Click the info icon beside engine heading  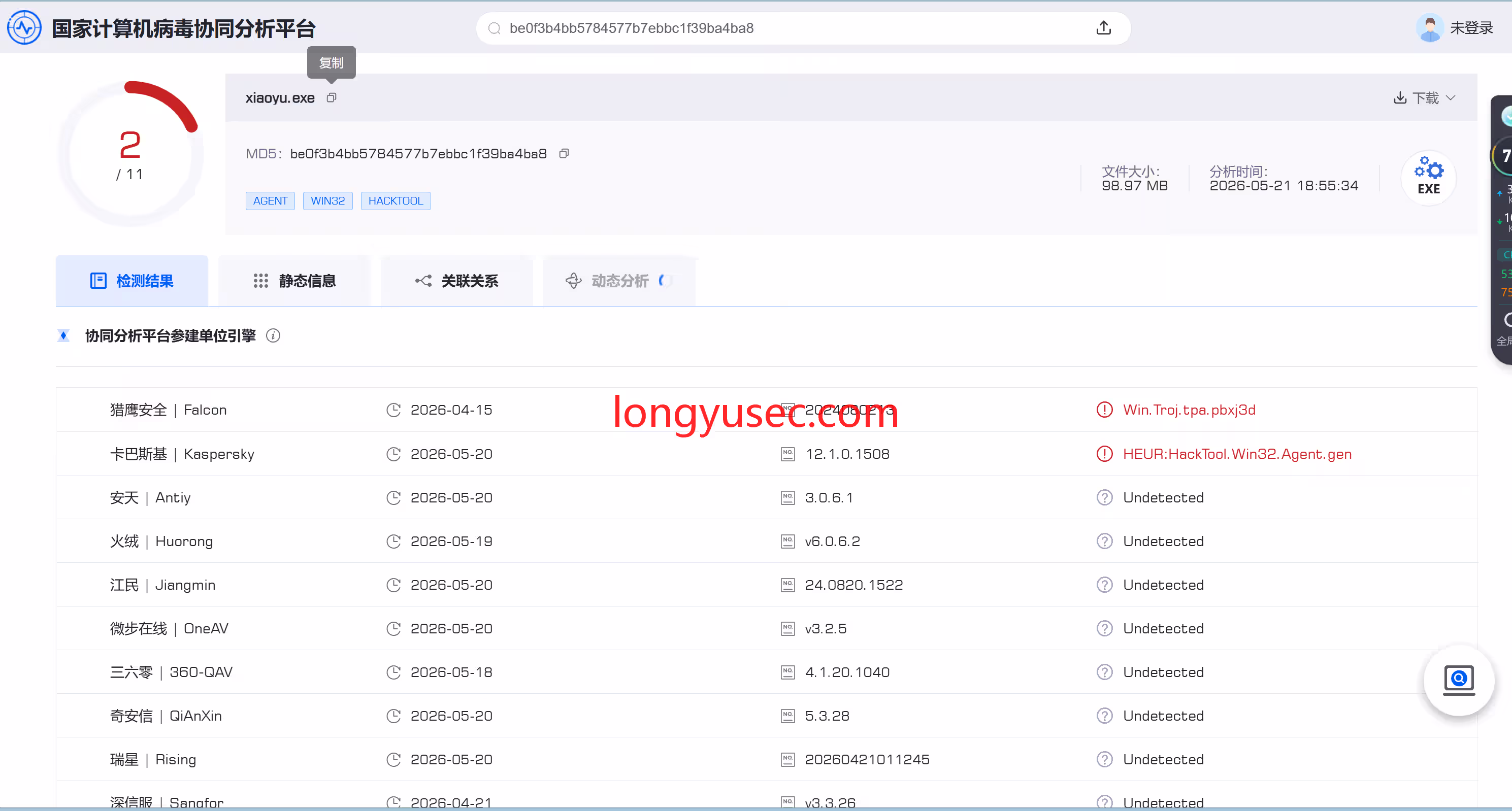pos(273,335)
